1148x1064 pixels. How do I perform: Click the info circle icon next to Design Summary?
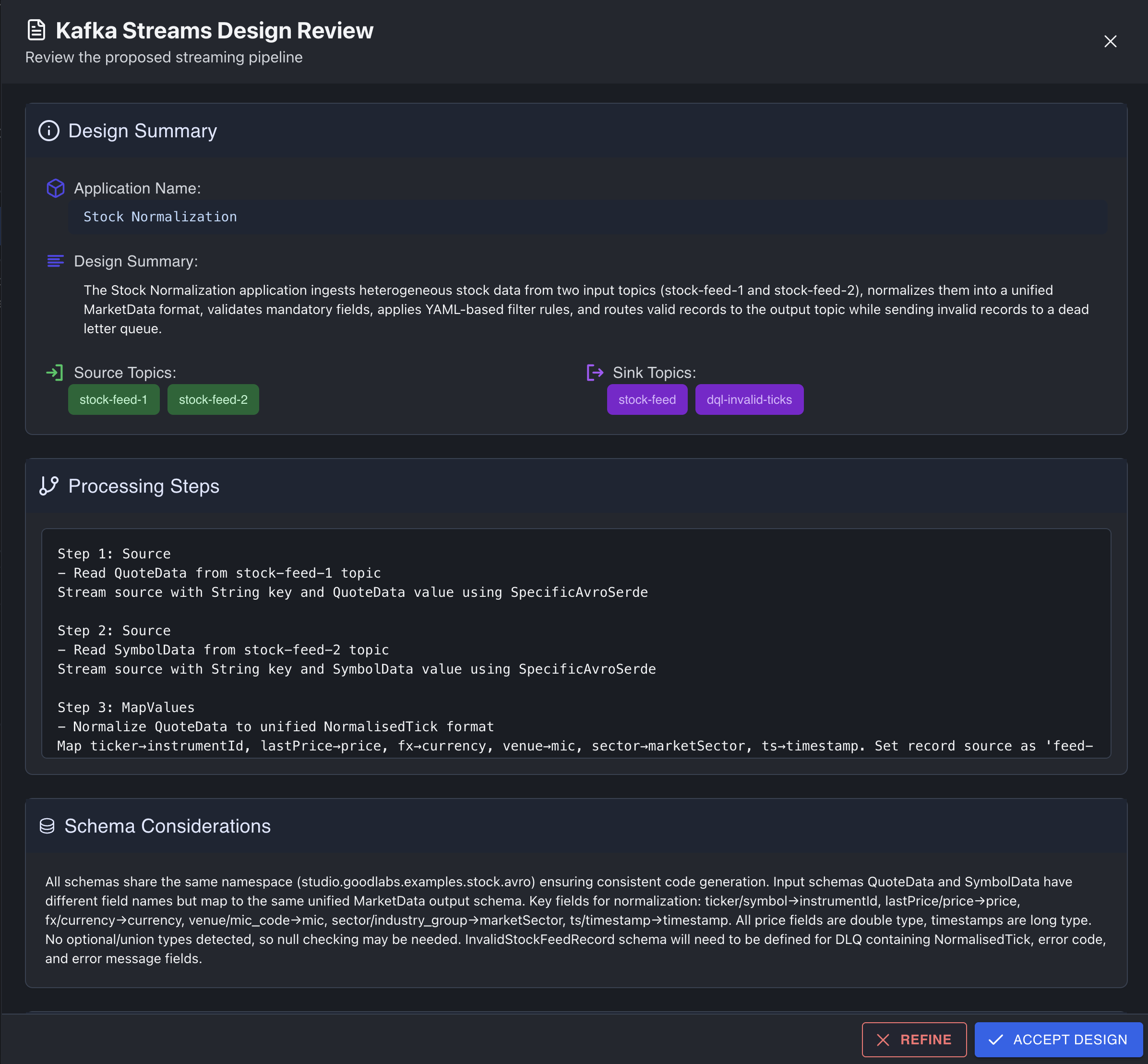pyautogui.click(x=49, y=131)
